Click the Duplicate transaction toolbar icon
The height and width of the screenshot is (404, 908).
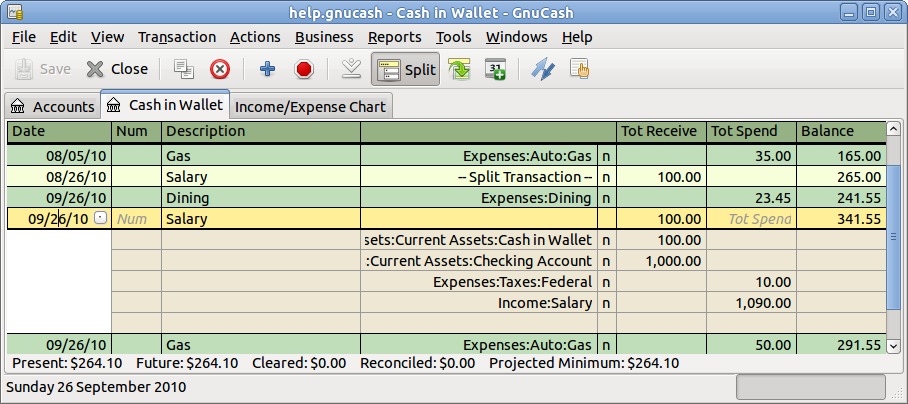pyautogui.click(x=183, y=69)
